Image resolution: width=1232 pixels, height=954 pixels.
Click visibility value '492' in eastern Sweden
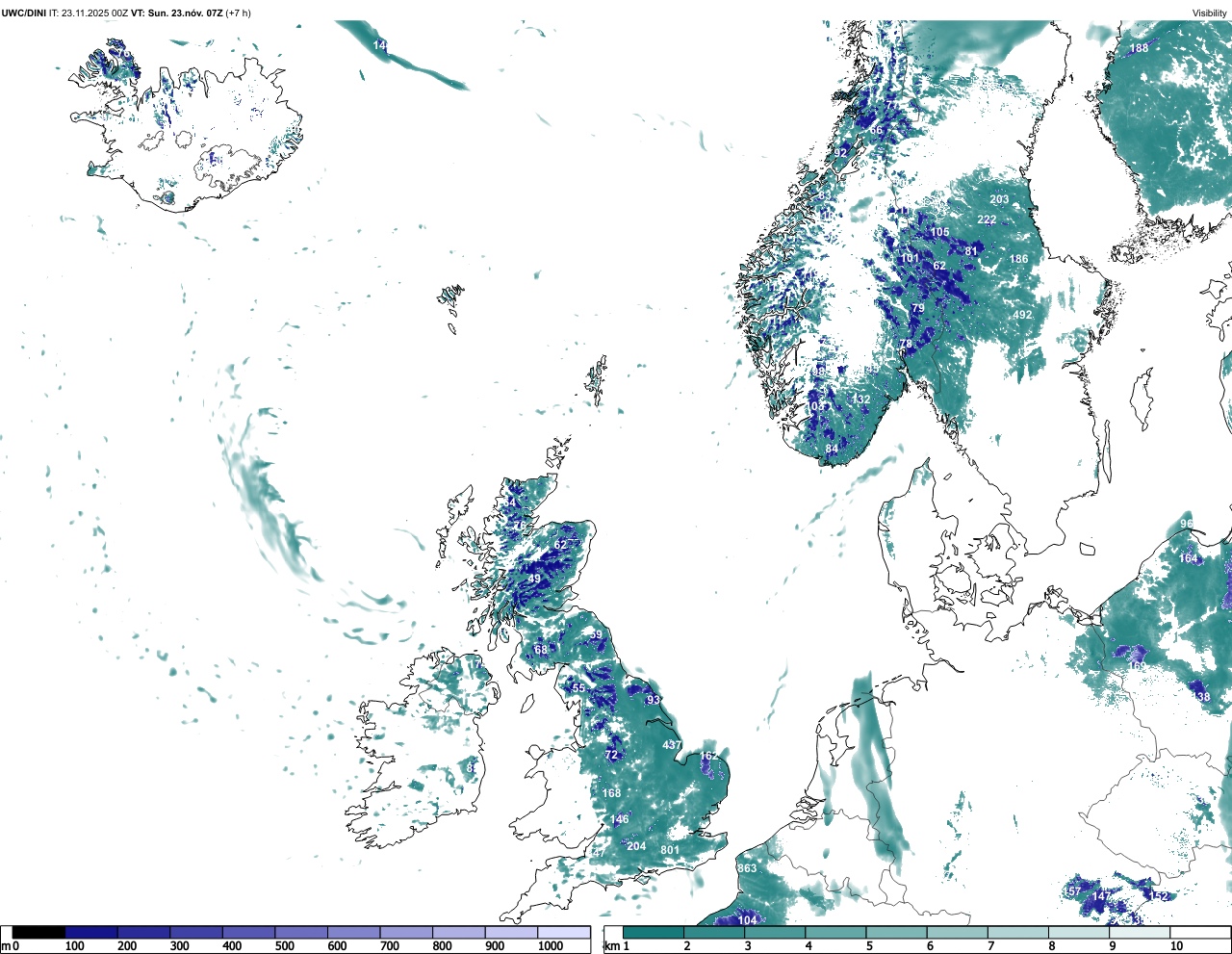(1022, 315)
